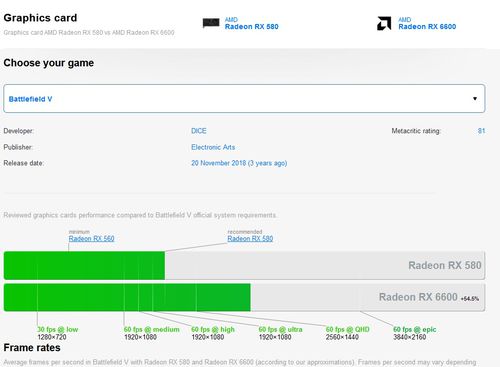The height and width of the screenshot is (367, 500).
Task: Click the Developer label
Action: click(x=19, y=131)
